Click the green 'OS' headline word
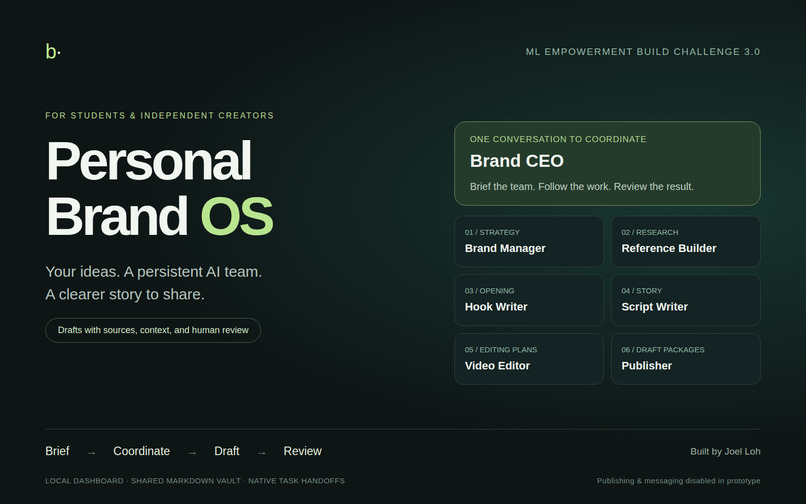This screenshot has width=806, height=504. pyautogui.click(x=236, y=216)
